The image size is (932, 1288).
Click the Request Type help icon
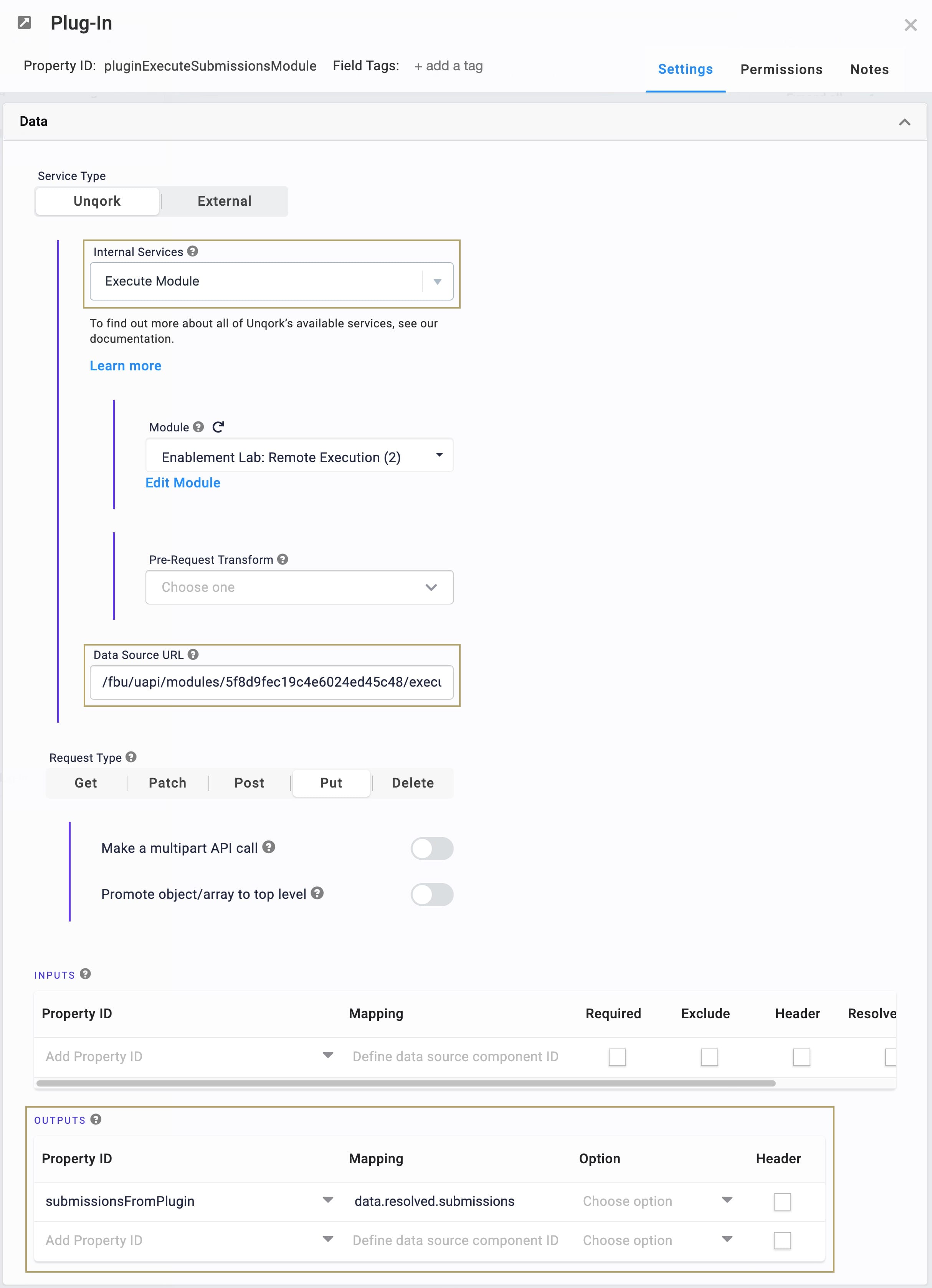click(x=131, y=757)
